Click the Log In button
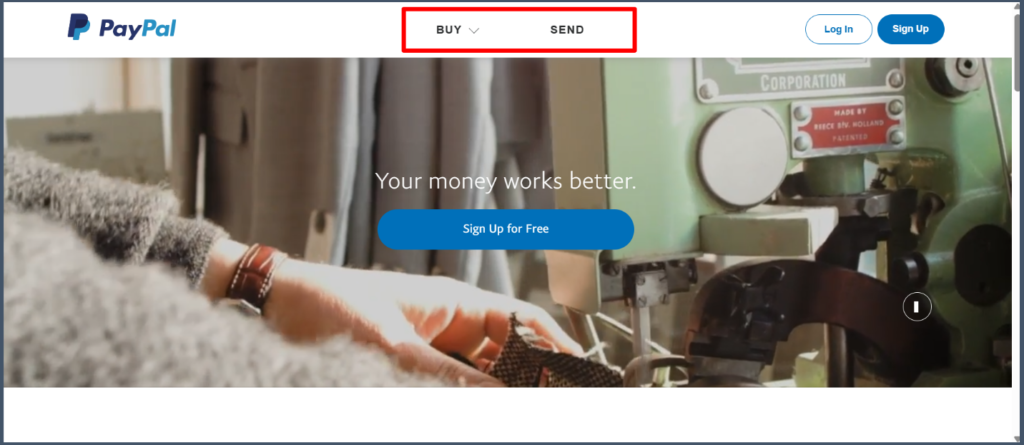1024x445 pixels. [x=839, y=29]
